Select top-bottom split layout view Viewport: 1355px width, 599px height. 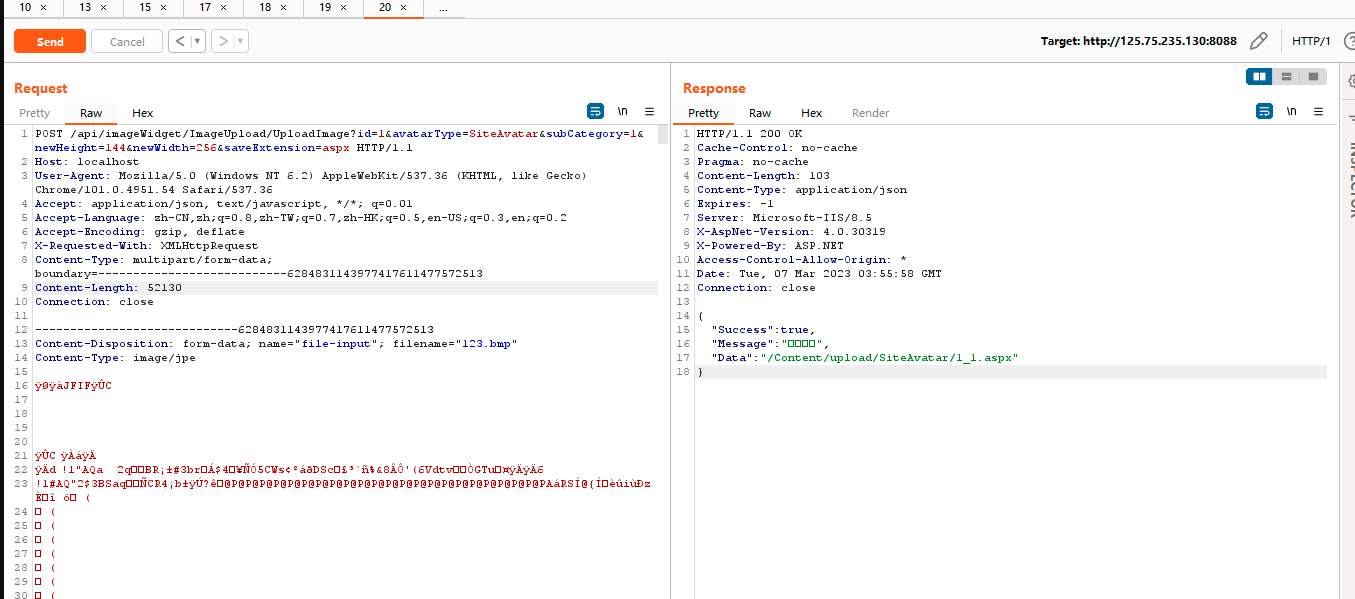tap(1286, 76)
